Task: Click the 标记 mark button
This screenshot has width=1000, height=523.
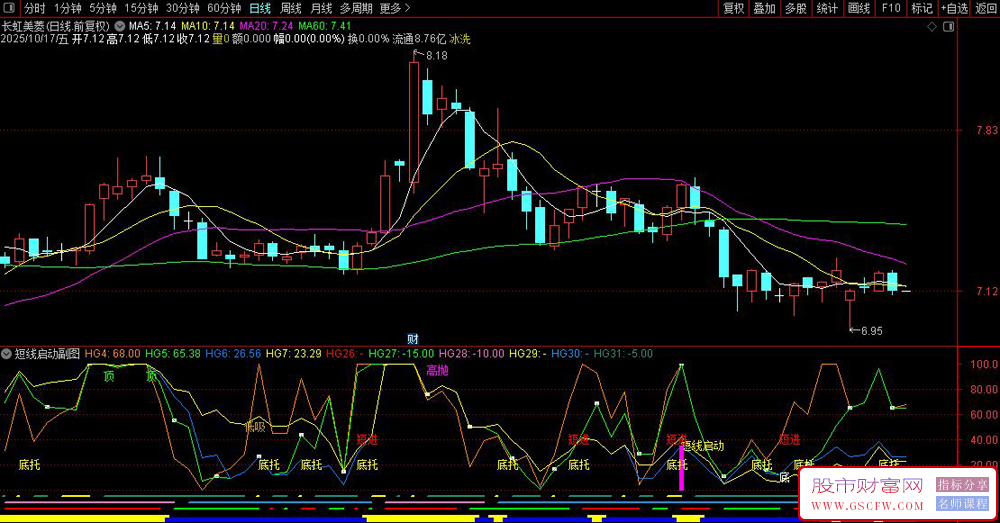Action: click(921, 8)
